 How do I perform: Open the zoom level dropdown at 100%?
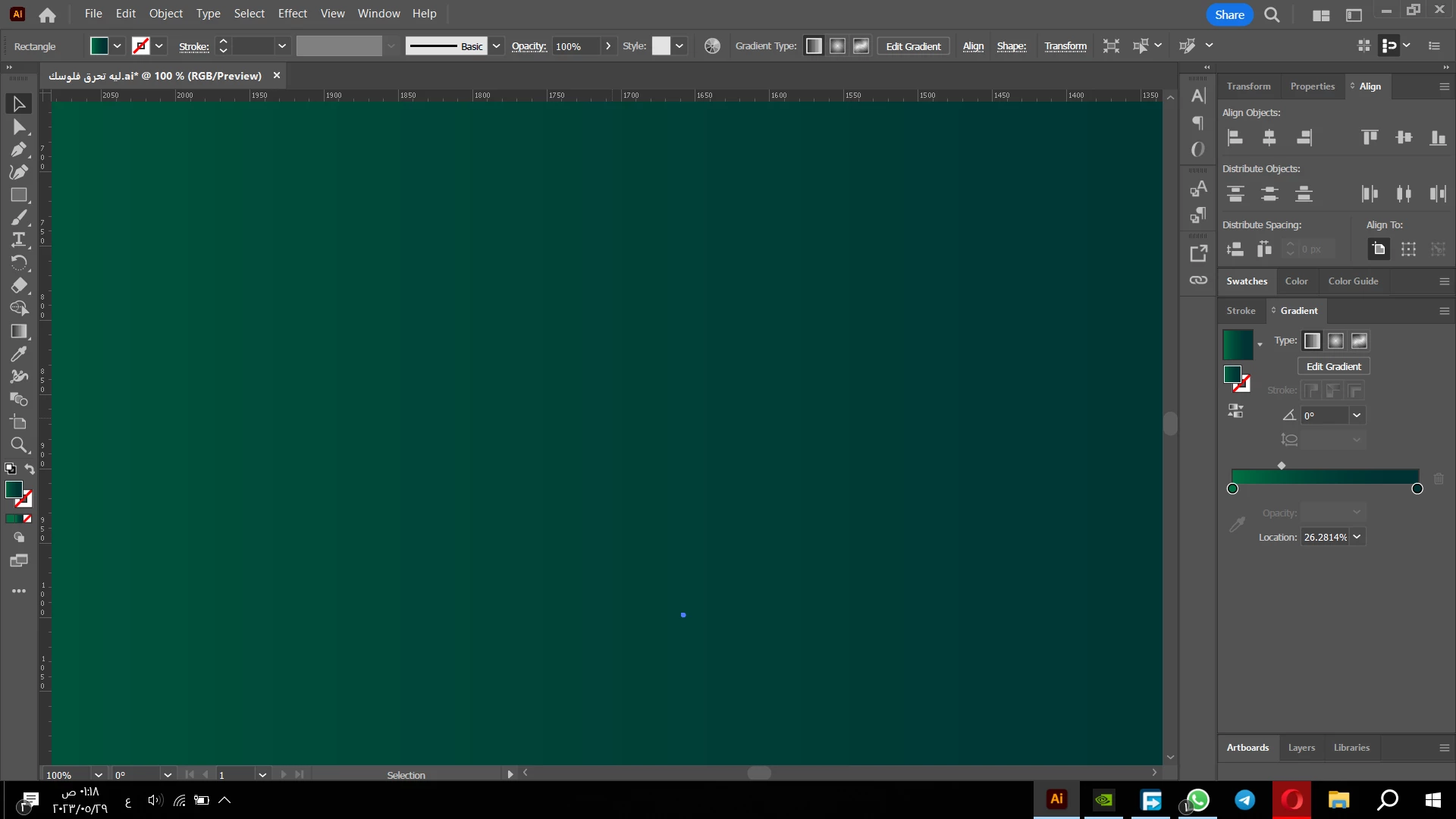pos(98,775)
